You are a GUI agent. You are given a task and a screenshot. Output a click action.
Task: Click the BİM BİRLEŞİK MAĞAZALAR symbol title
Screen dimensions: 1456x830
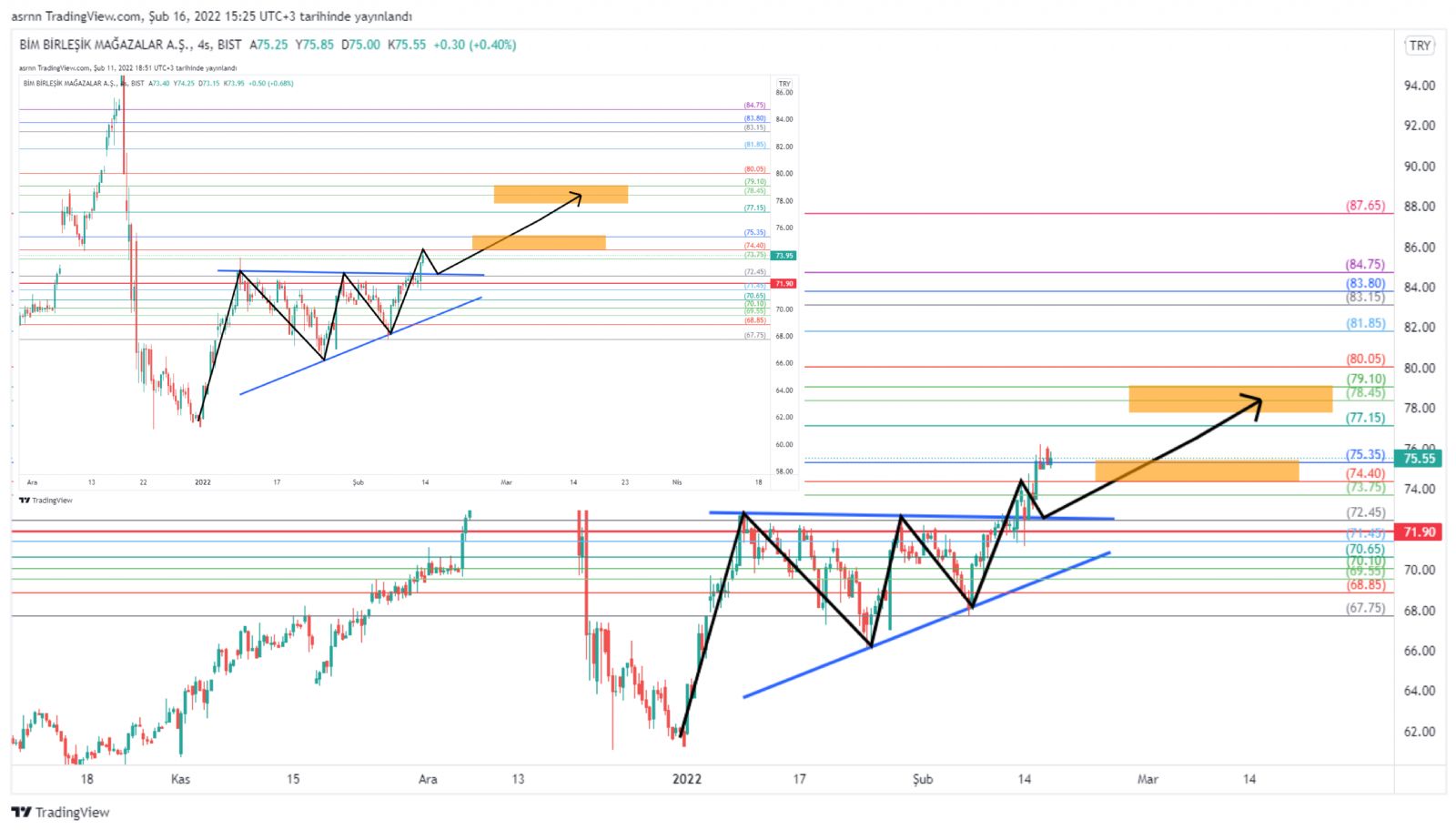click(x=105, y=45)
